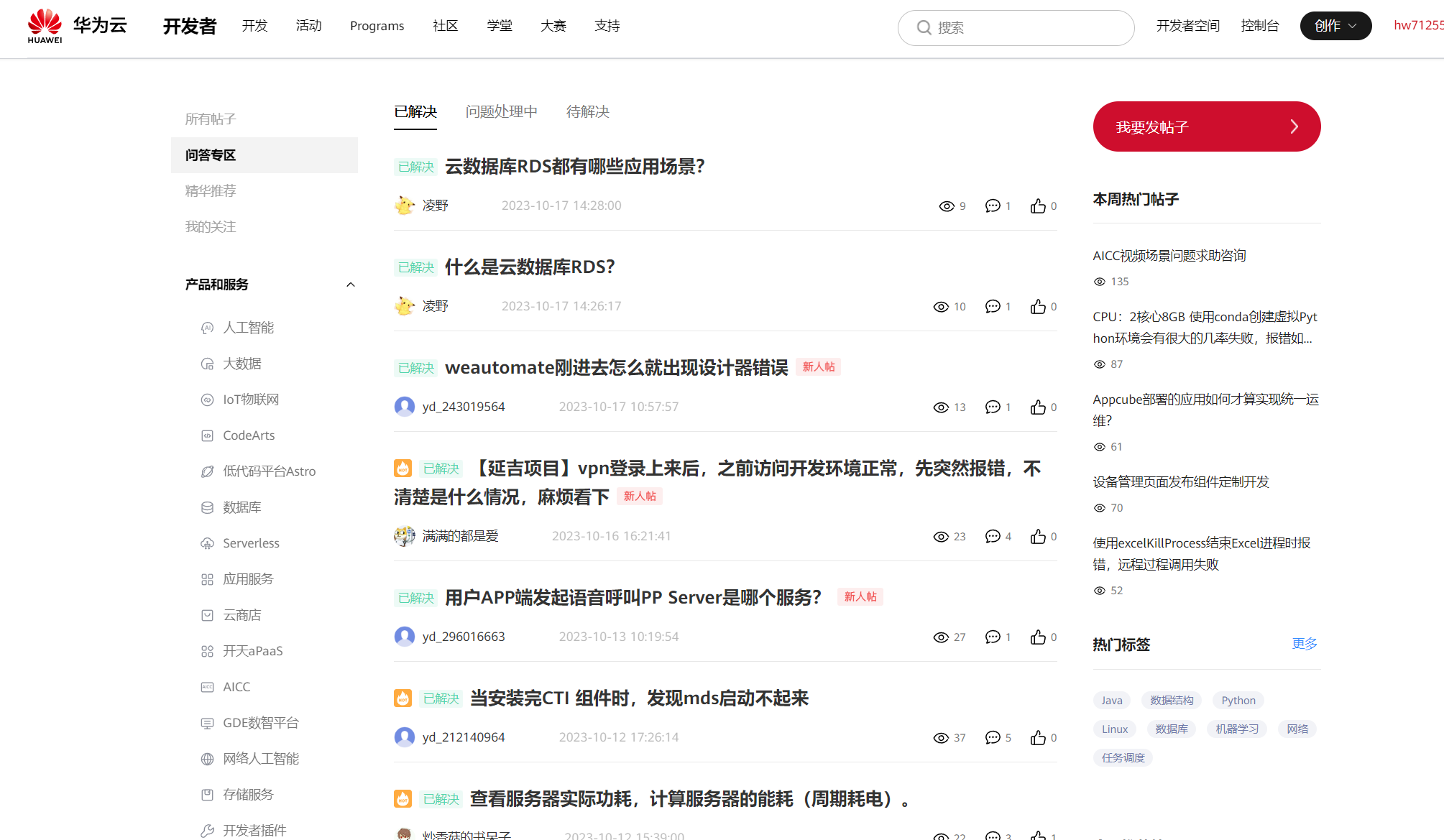Image resolution: width=1444 pixels, height=840 pixels.
Task: Click the 人工智能 sidebar icon
Action: pos(207,328)
